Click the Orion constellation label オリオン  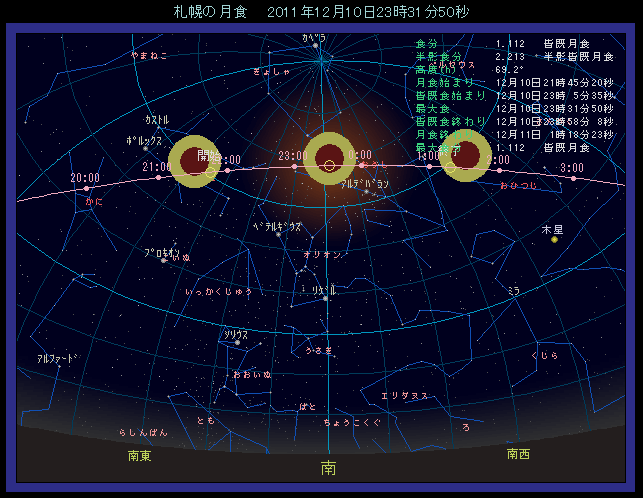[325, 255]
